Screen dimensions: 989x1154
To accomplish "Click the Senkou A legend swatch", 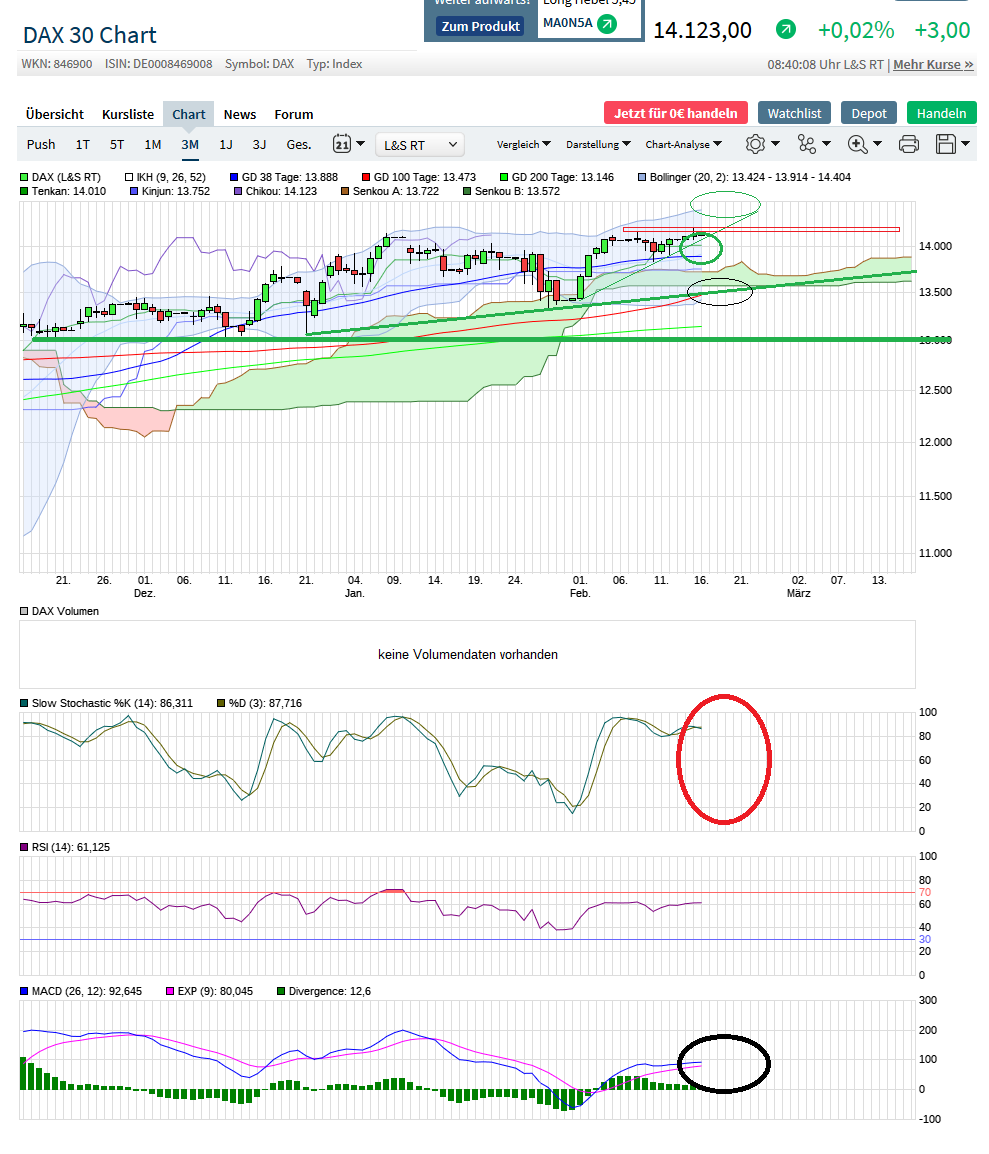I will click(345, 191).
